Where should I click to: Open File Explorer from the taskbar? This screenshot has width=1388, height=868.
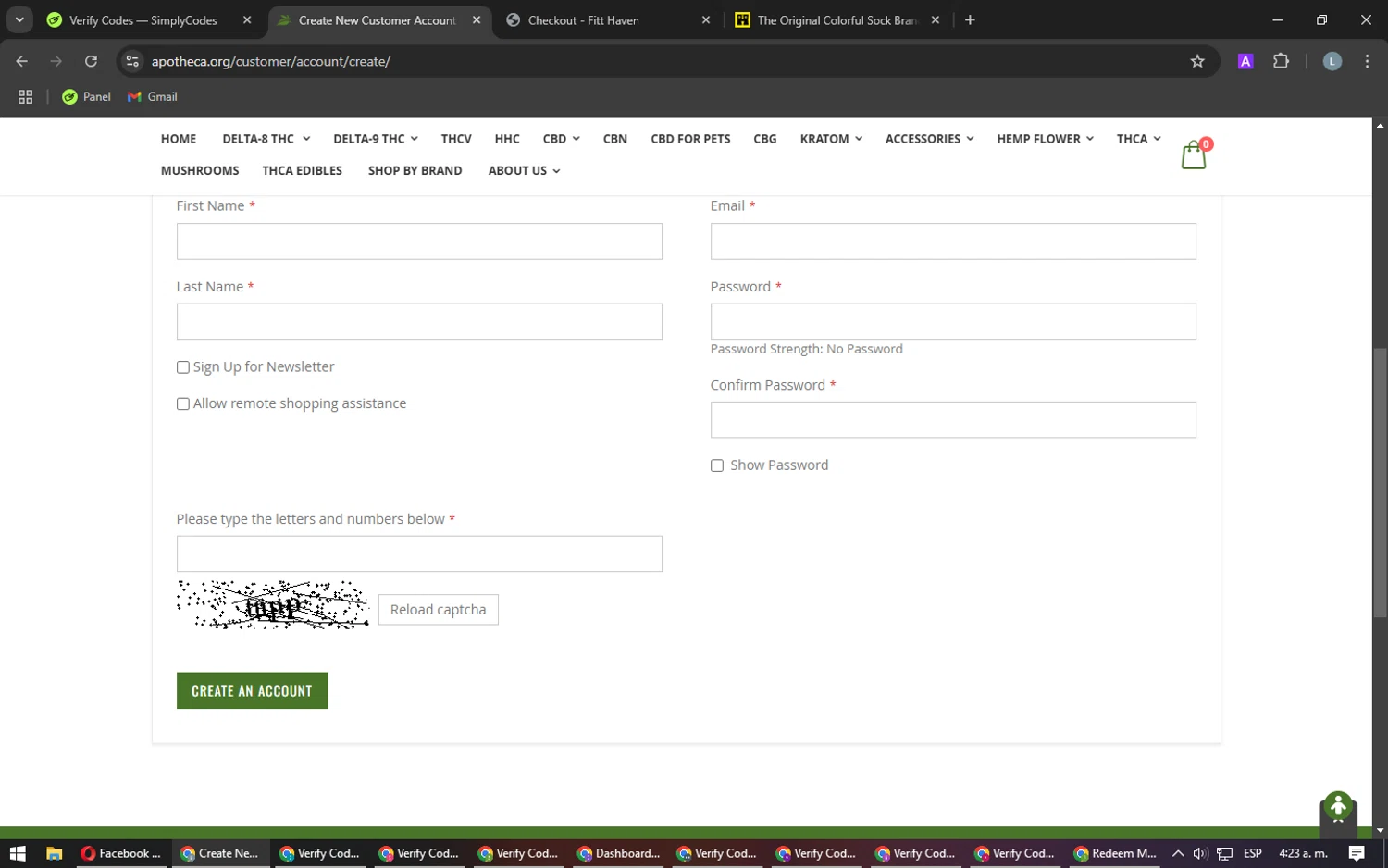tap(54, 853)
